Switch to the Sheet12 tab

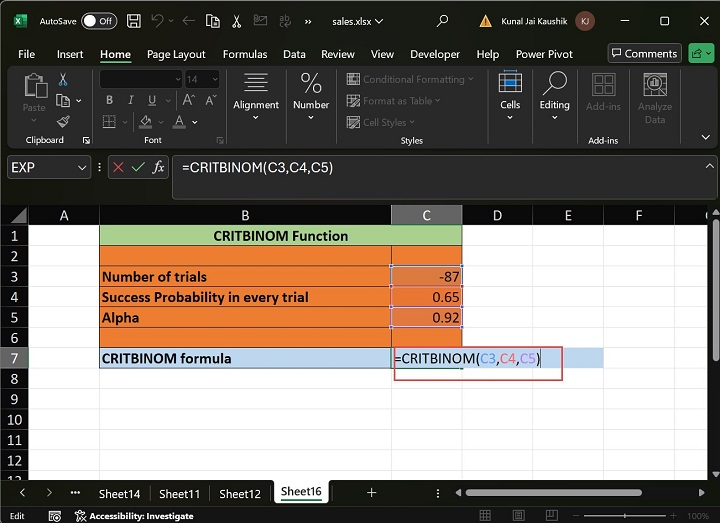click(x=240, y=493)
